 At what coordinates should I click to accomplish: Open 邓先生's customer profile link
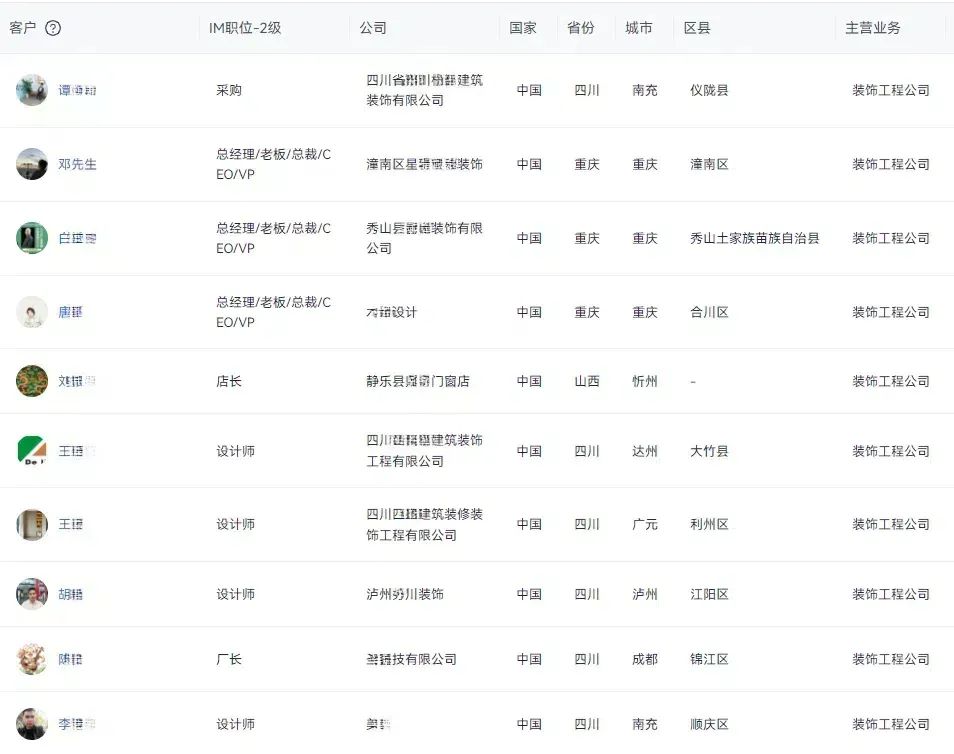click(78, 164)
